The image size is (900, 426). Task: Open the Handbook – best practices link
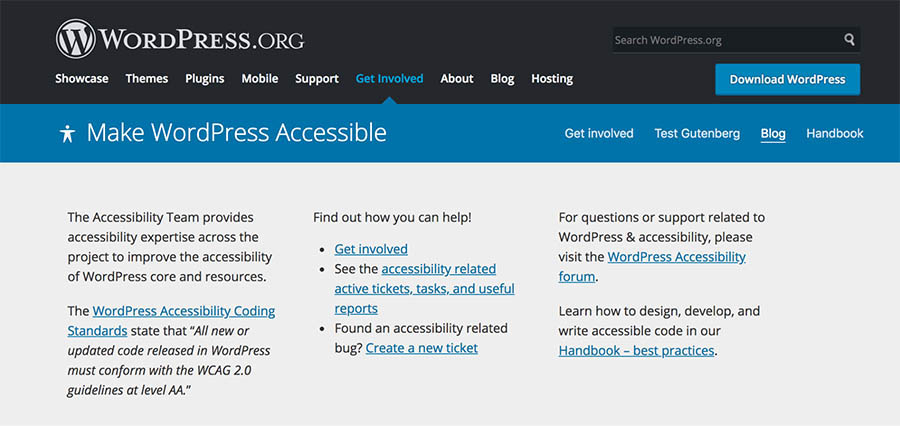636,351
